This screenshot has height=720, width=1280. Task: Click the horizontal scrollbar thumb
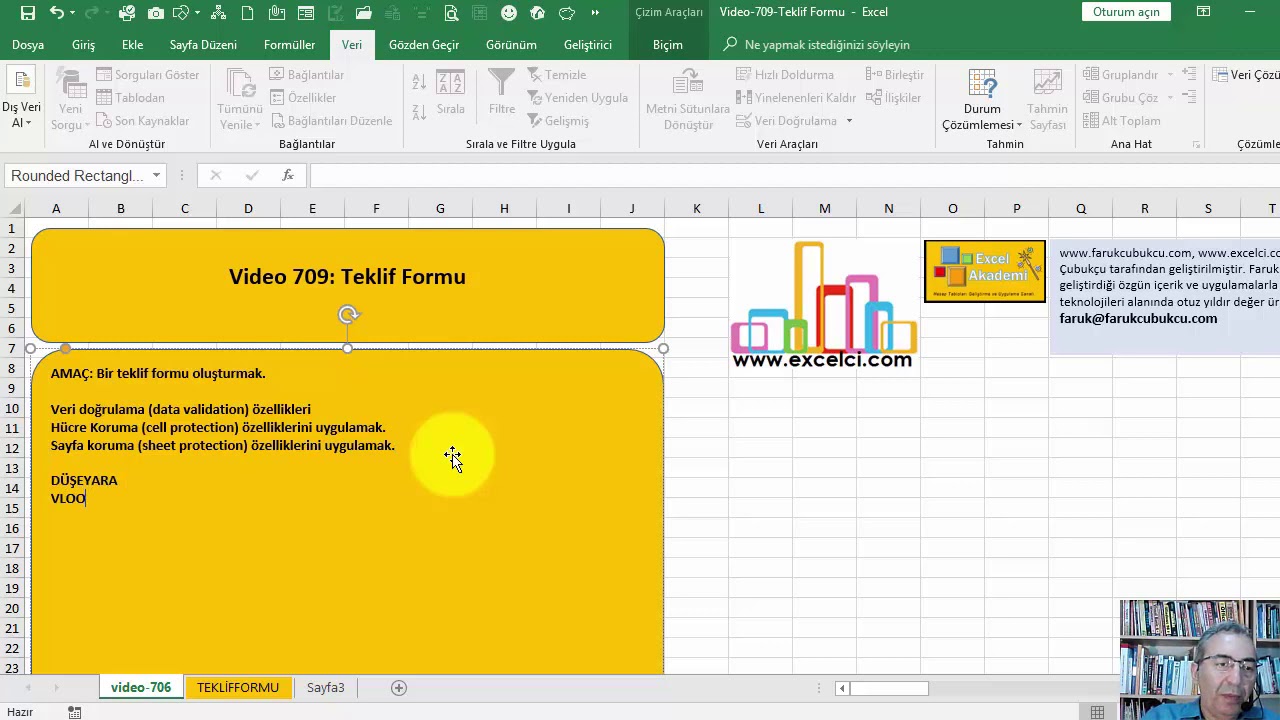coord(888,688)
